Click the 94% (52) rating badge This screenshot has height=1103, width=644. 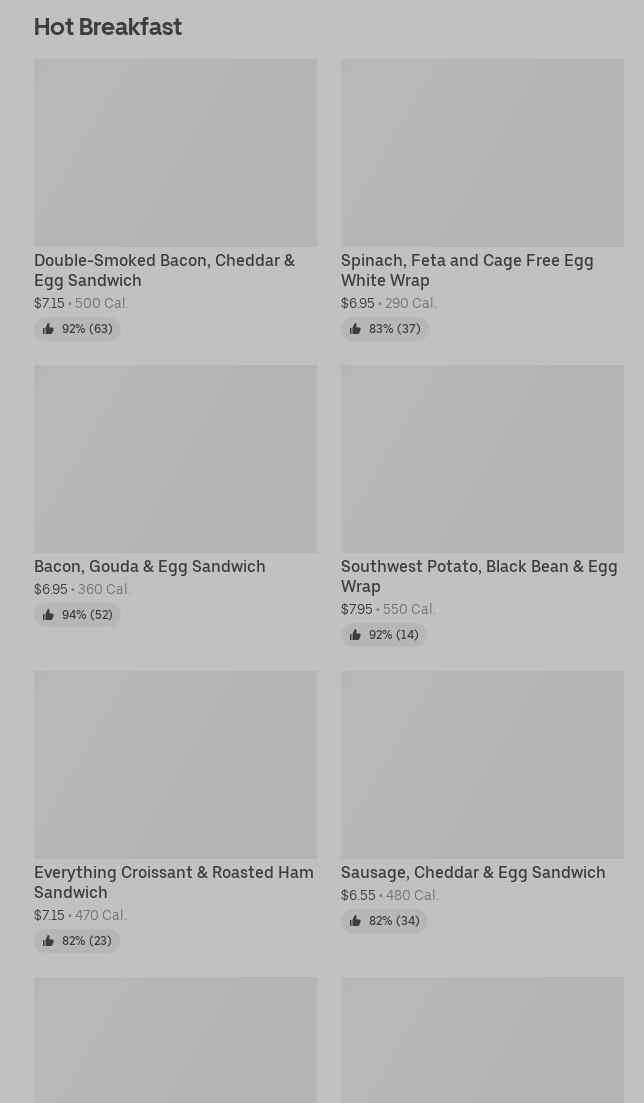tap(77, 615)
